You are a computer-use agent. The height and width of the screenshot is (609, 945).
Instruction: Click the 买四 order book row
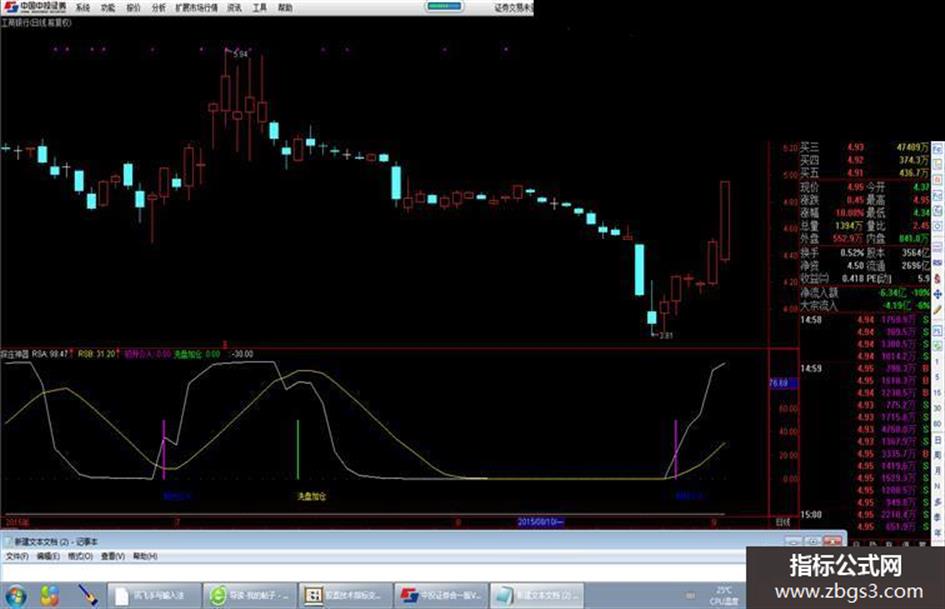864,160
